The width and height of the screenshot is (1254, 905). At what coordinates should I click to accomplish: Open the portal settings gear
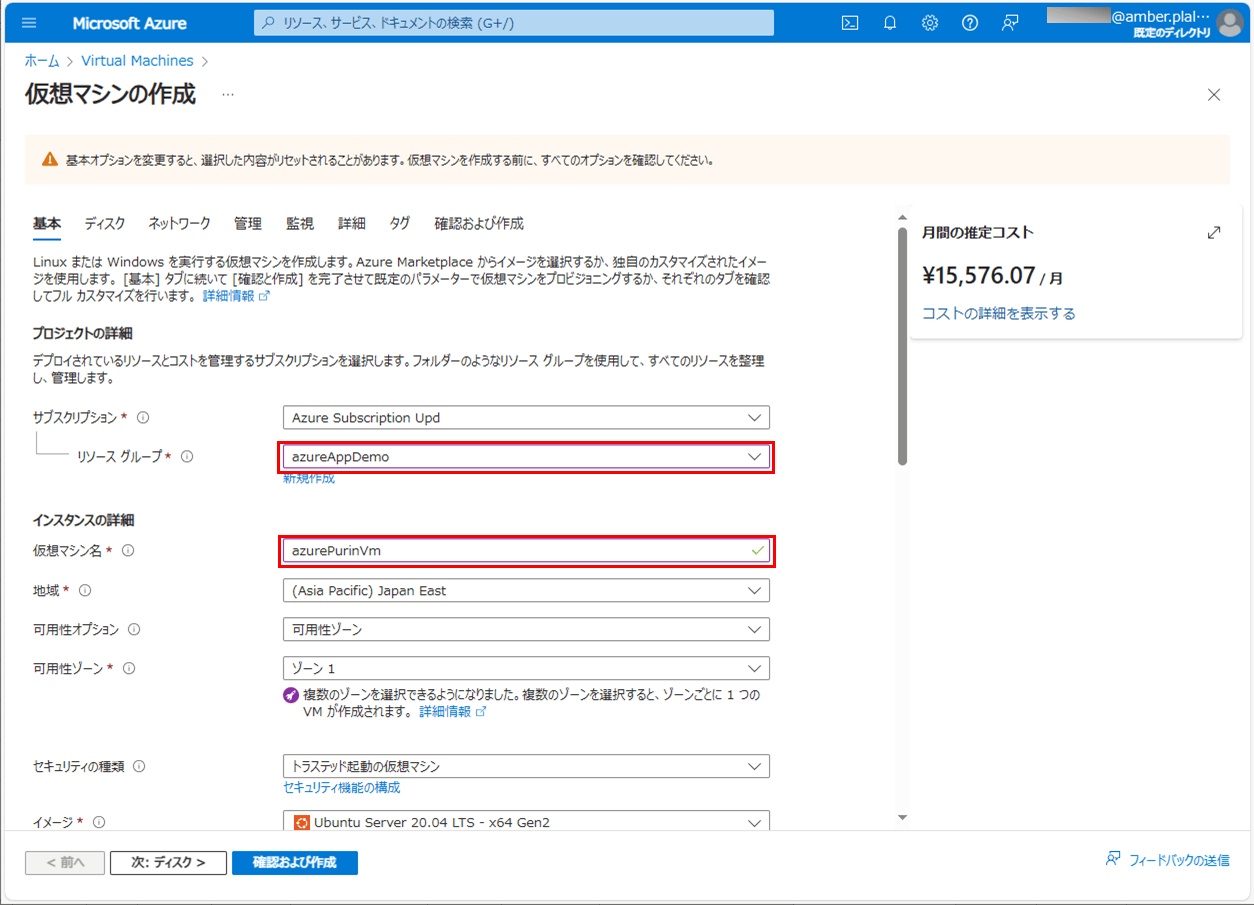(930, 23)
